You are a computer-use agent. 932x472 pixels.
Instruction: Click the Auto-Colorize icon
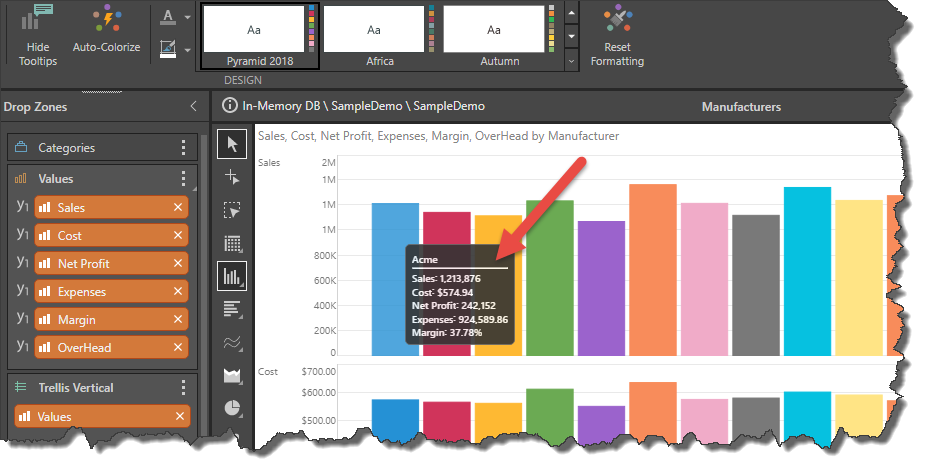coord(106,20)
